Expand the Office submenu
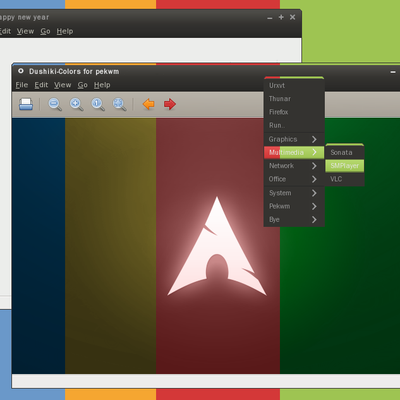The height and width of the screenshot is (400, 400). tap(294, 179)
